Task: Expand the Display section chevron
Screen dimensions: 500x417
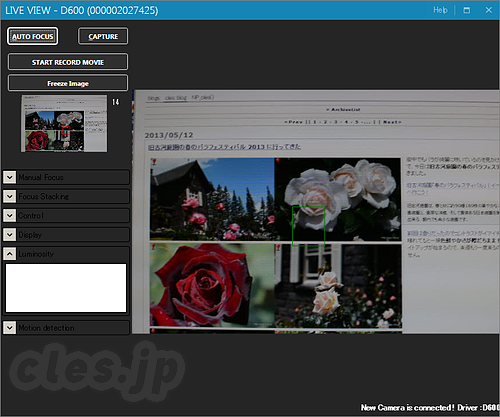Action: pos(10,235)
